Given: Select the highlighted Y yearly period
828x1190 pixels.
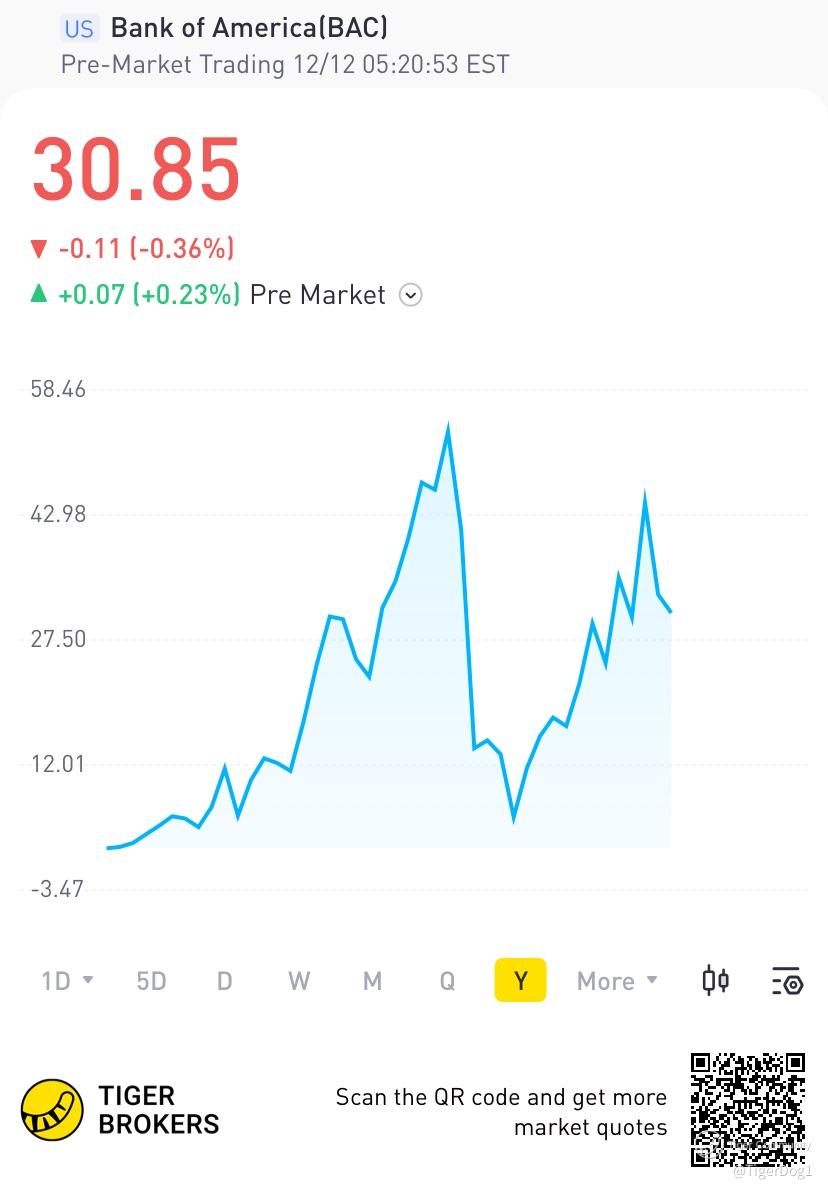Looking at the screenshot, I should [520, 980].
